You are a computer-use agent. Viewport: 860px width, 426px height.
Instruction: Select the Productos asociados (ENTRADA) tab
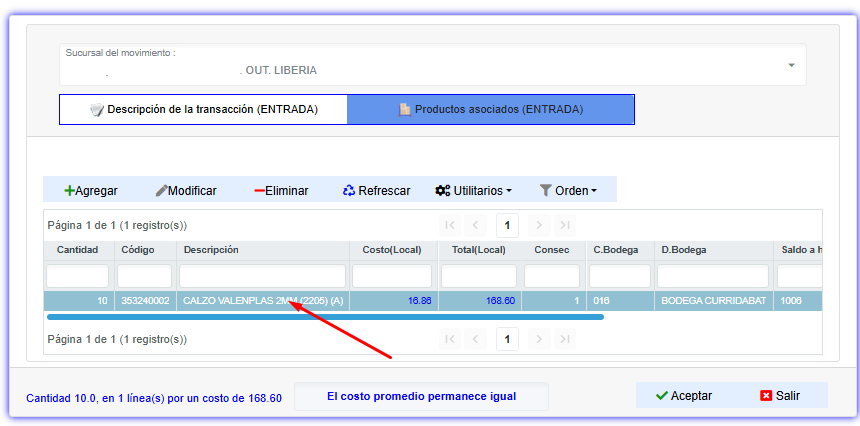click(490, 109)
